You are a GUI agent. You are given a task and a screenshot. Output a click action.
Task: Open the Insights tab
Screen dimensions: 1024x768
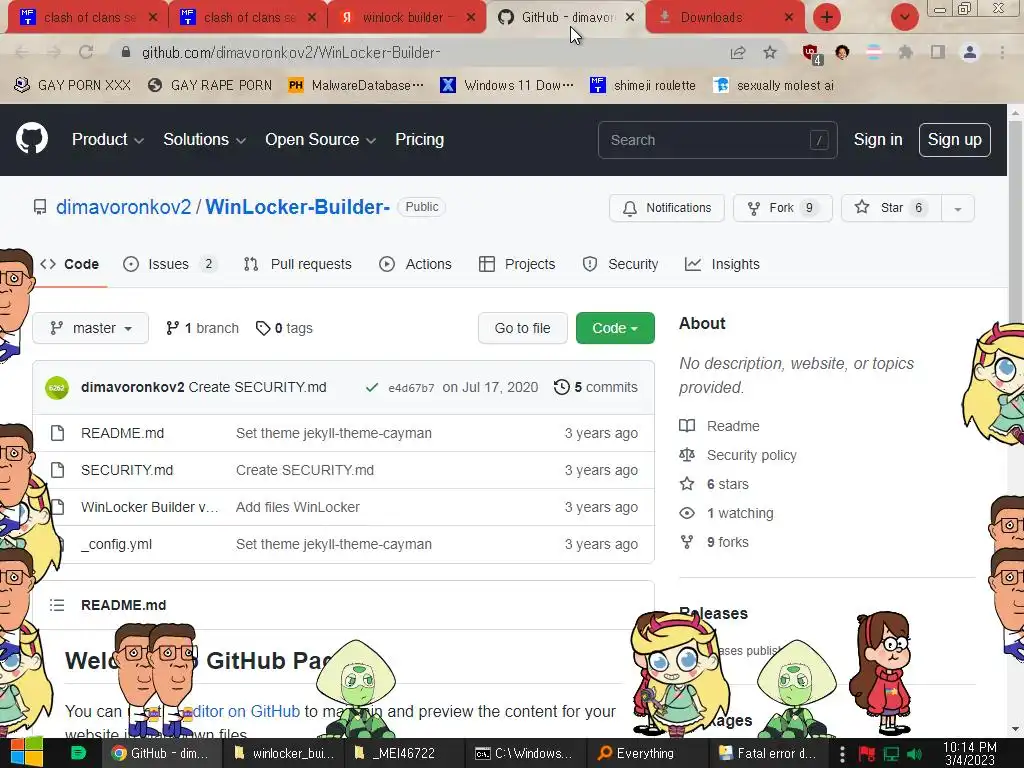point(722,264)
